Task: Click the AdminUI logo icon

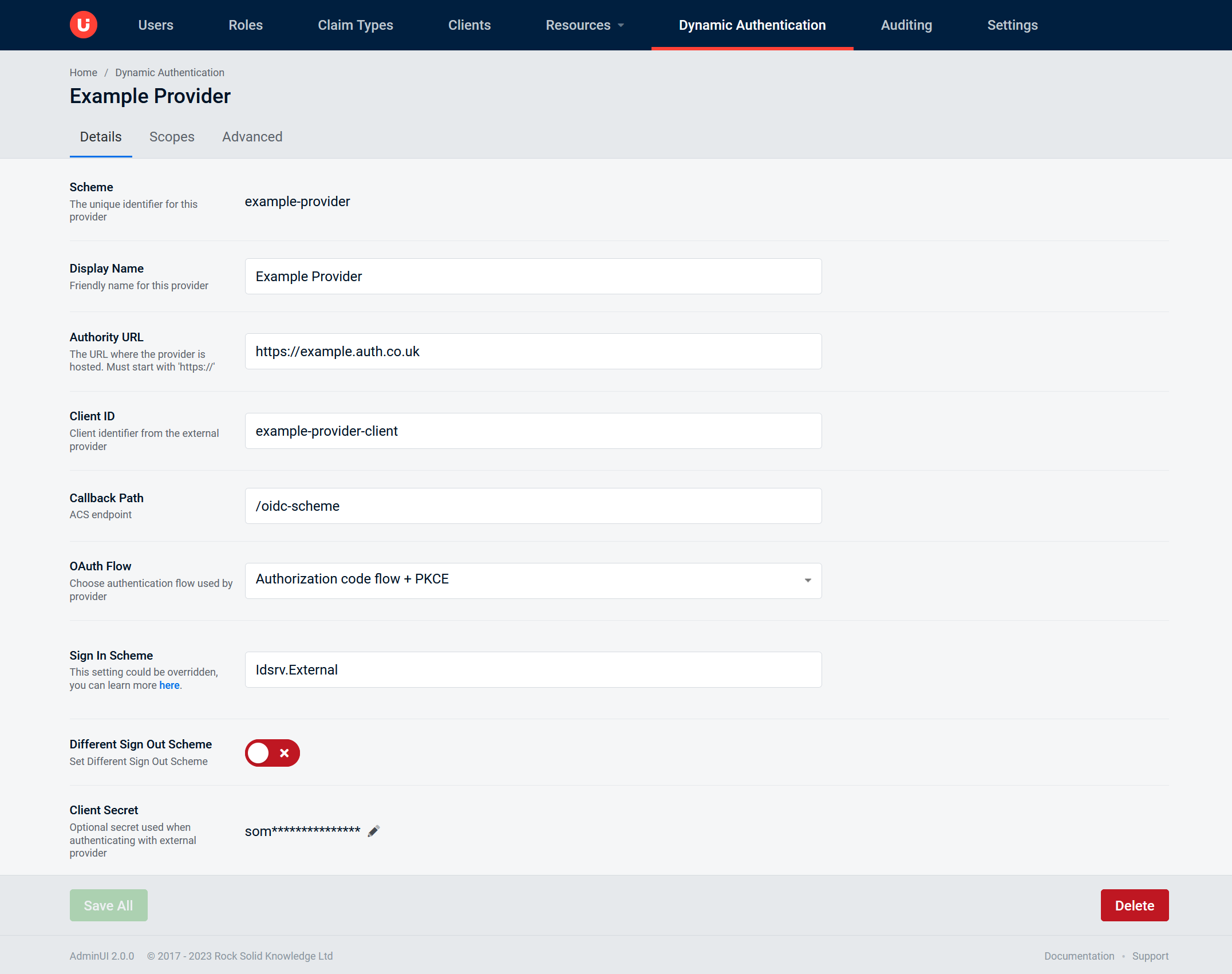Action: [84, 25]
